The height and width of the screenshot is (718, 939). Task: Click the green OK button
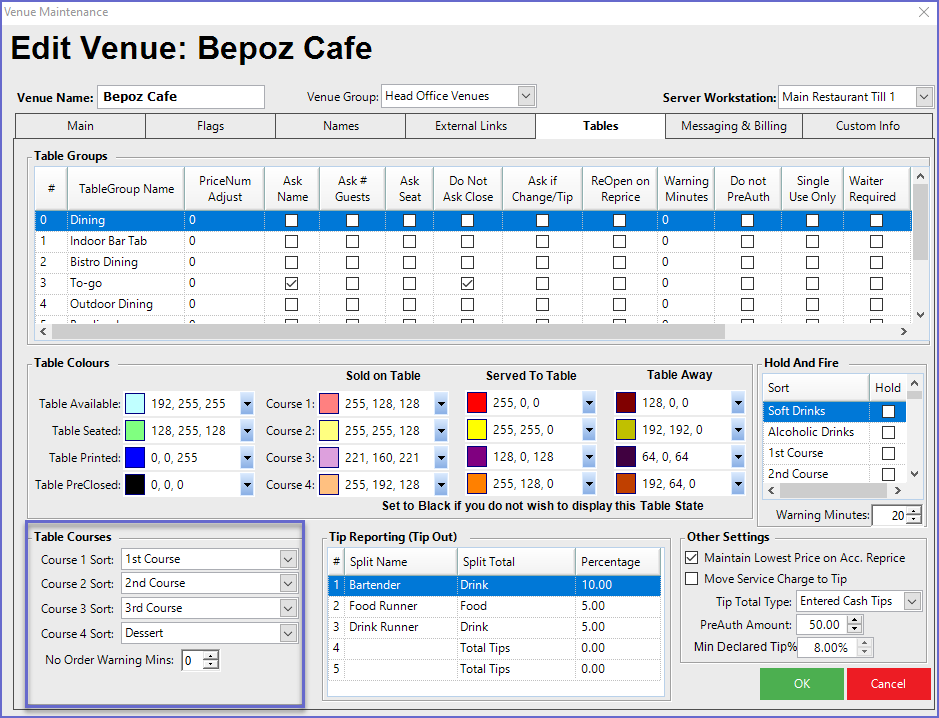(x=802, y=684)
